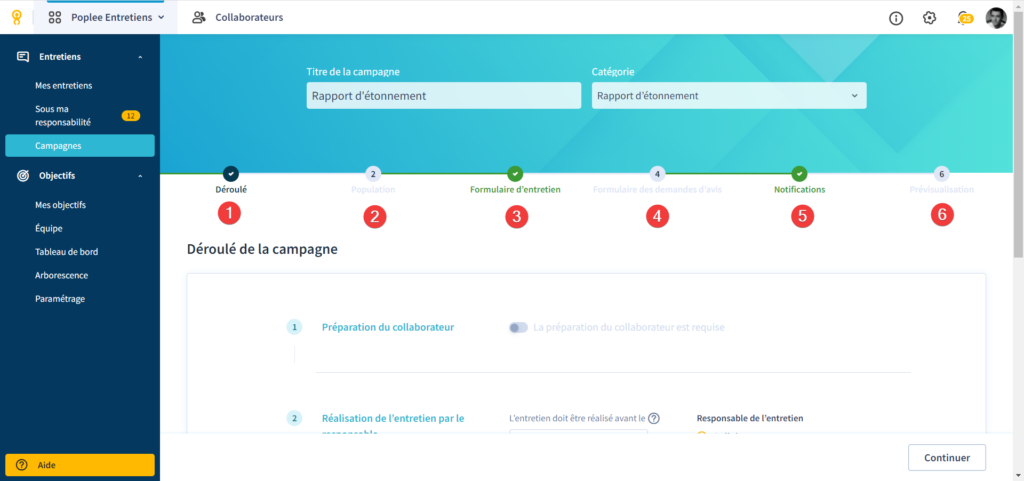Select Campagnes in the sidebar

tap(80, 146)
